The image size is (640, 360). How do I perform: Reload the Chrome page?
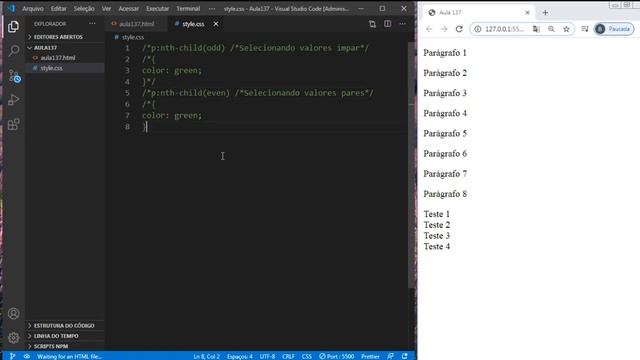459,29
